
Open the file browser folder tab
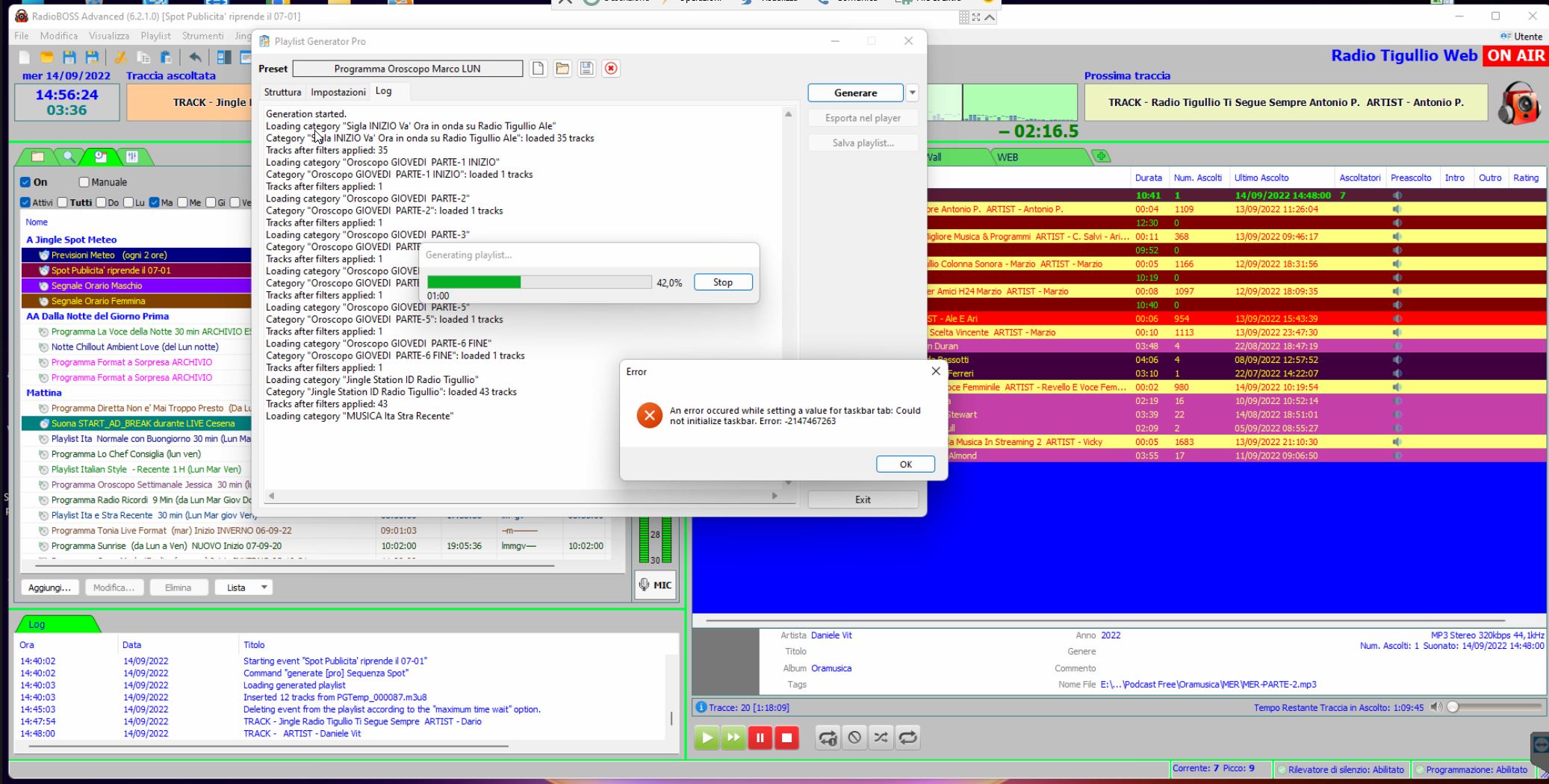[38, 157]
